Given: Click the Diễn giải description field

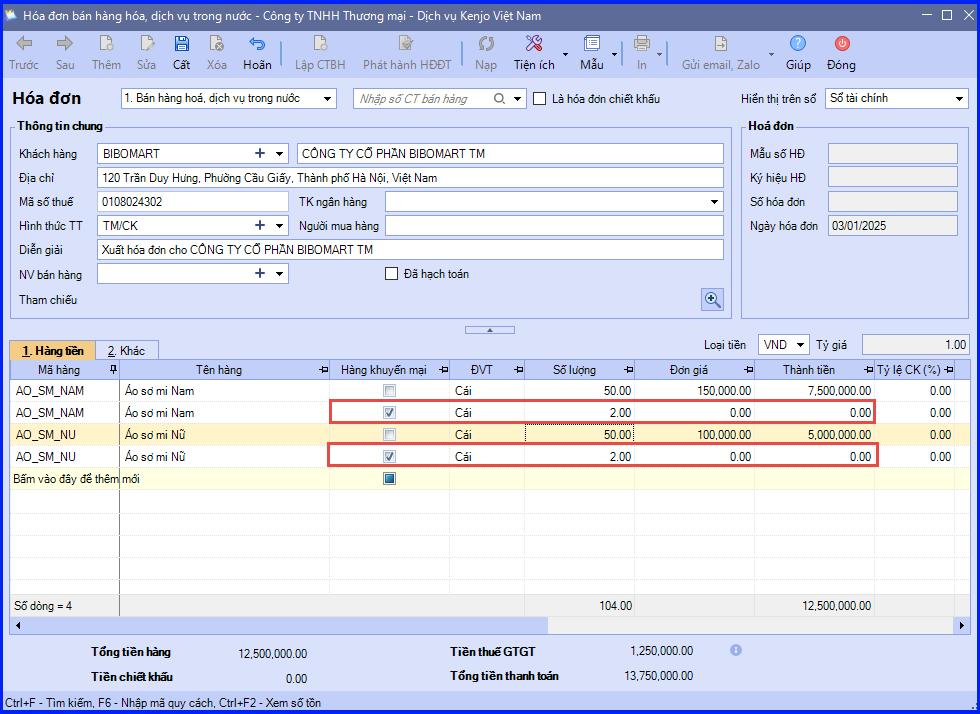Looking at the screenshot, I should [410, 249].
